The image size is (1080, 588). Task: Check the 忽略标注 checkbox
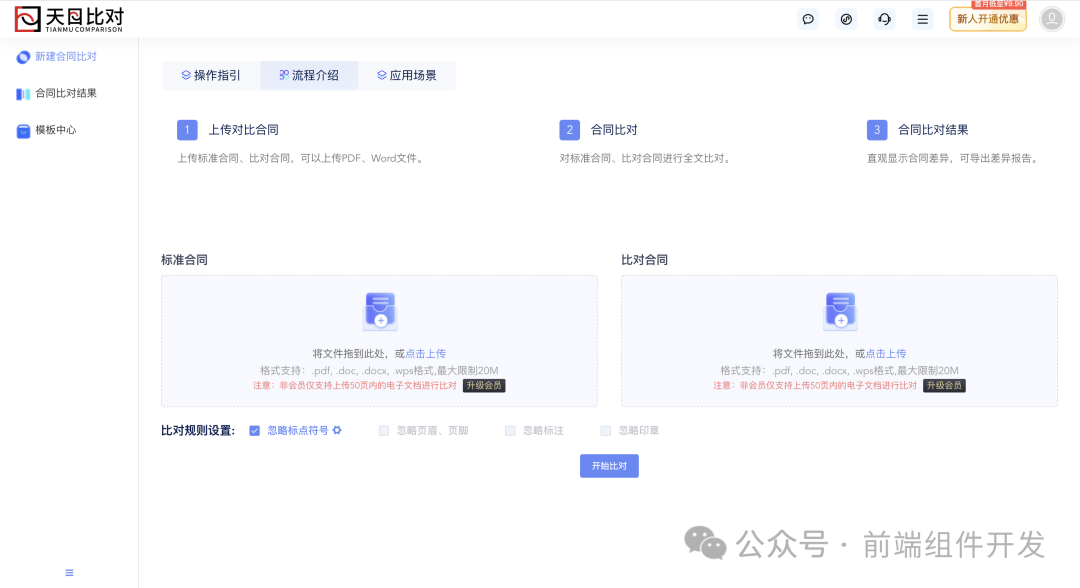[x=510, y=430]
